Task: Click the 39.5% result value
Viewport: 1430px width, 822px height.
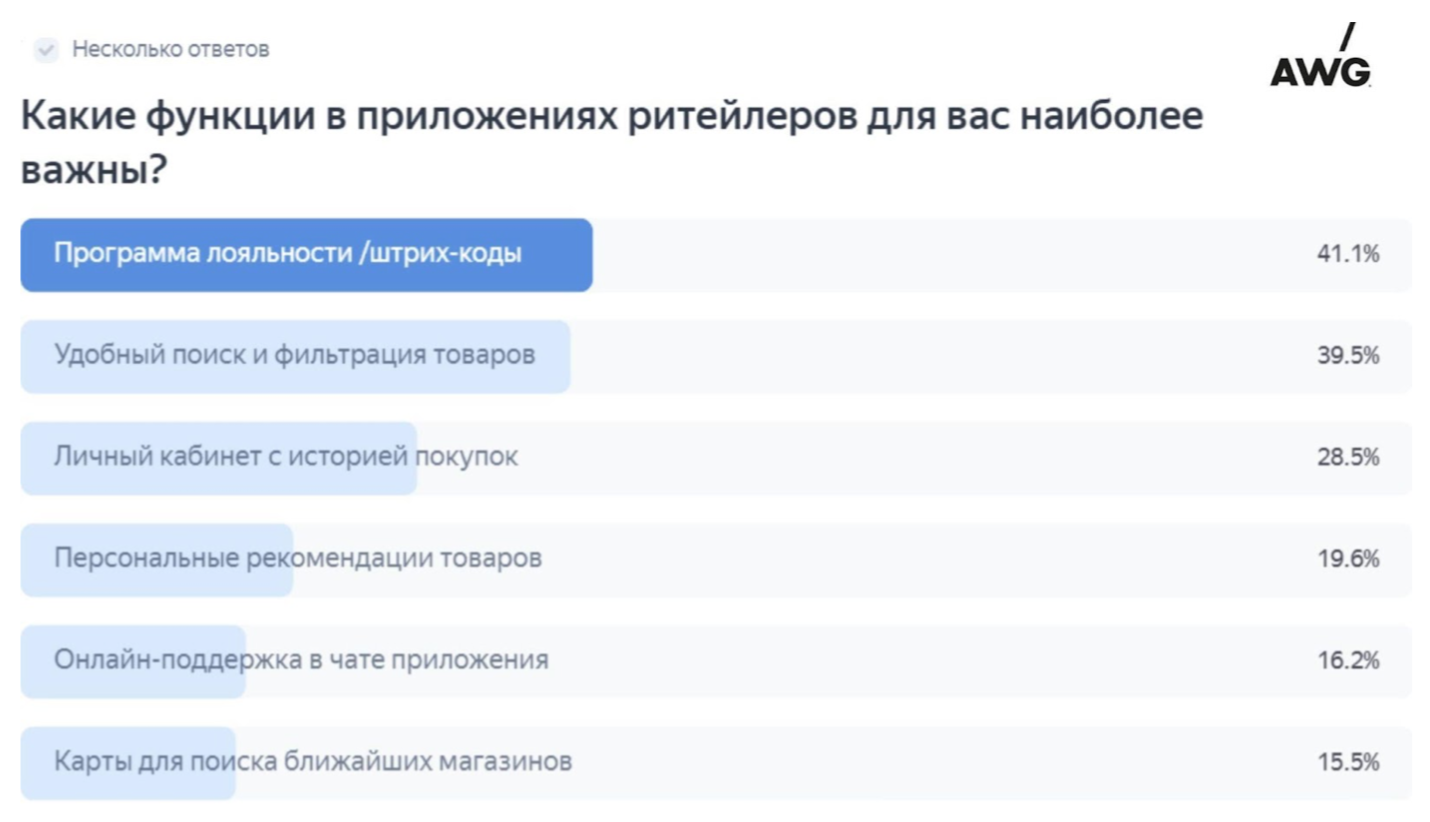Action: (1348, 355)
